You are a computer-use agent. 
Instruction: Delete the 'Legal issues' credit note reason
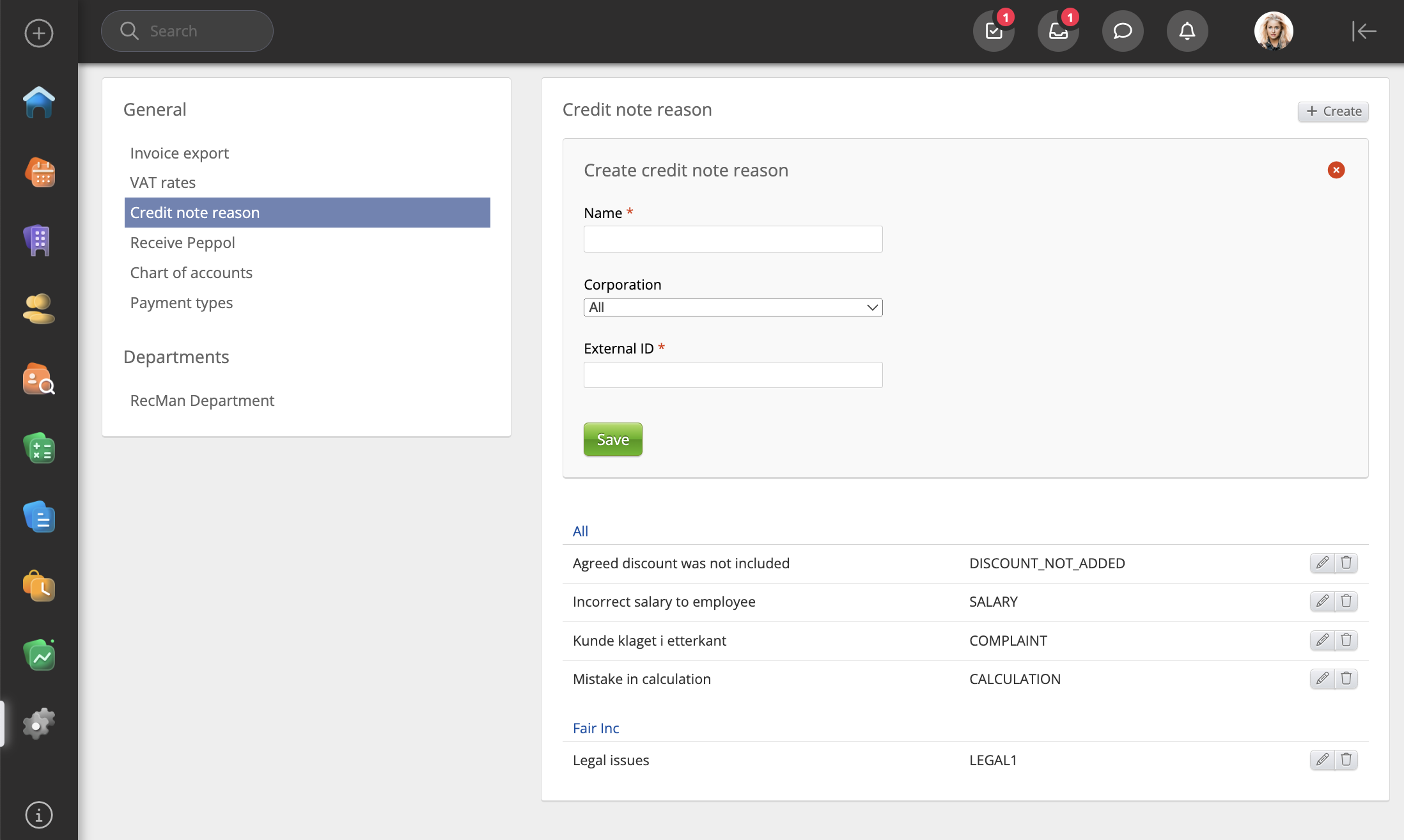[x=1346, y=760]
